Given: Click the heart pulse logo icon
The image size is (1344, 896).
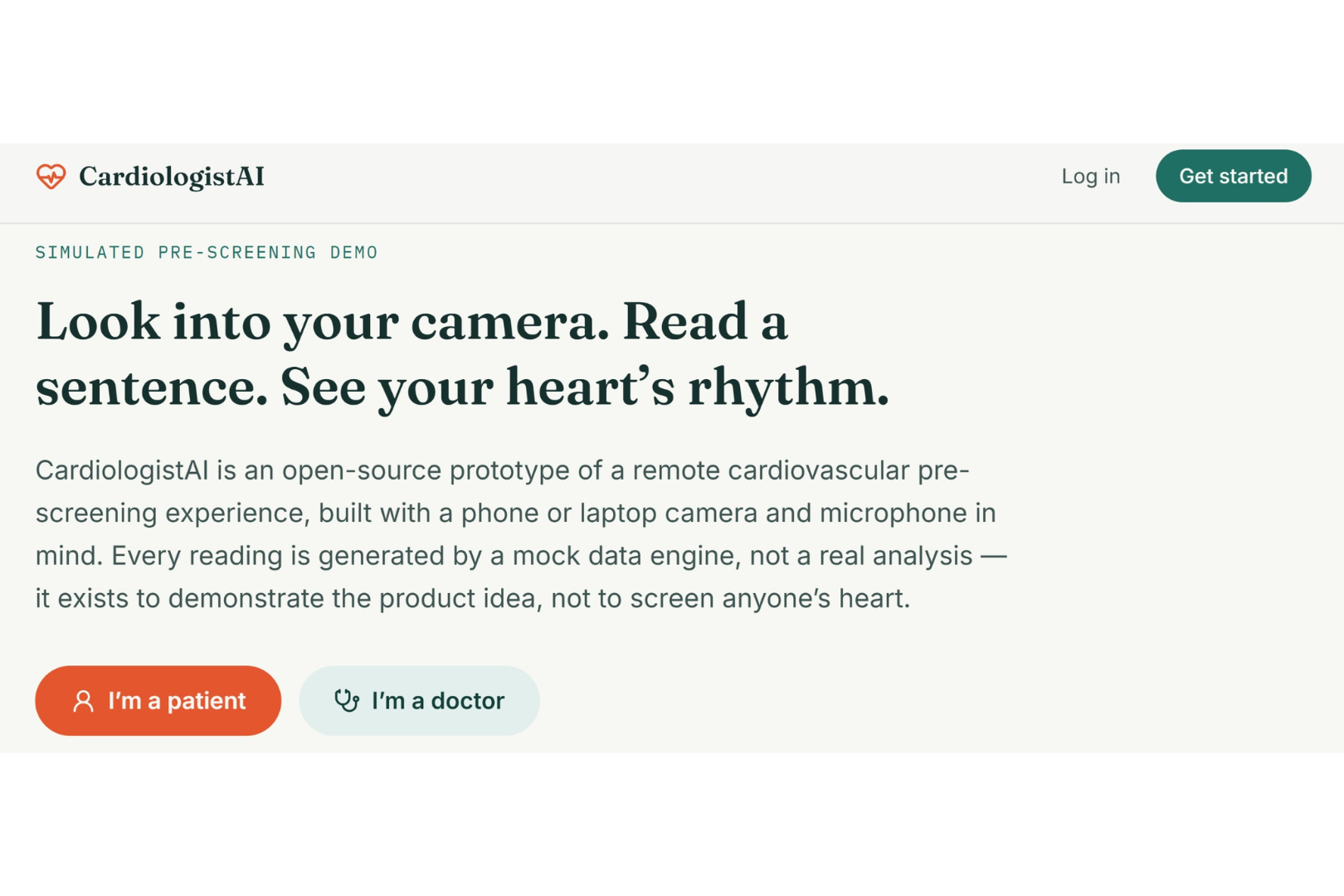Looking at the screenshot, I should tap(51, 176).
